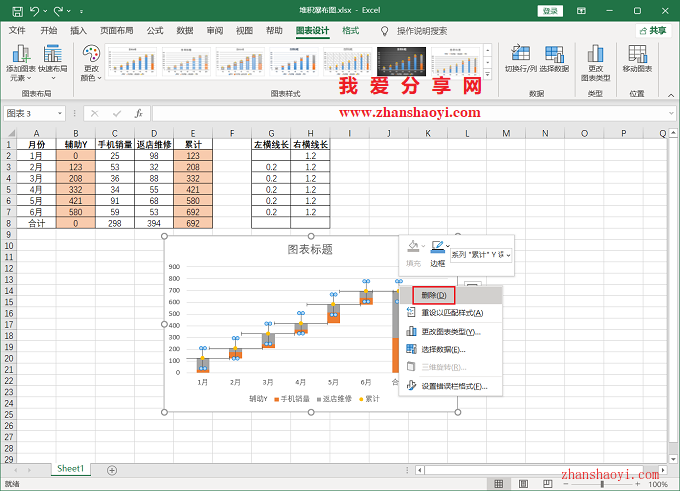Viewport: 680px width, 491px height.
Task: Click Insert Function fx icon
Action: coord(138,114)
